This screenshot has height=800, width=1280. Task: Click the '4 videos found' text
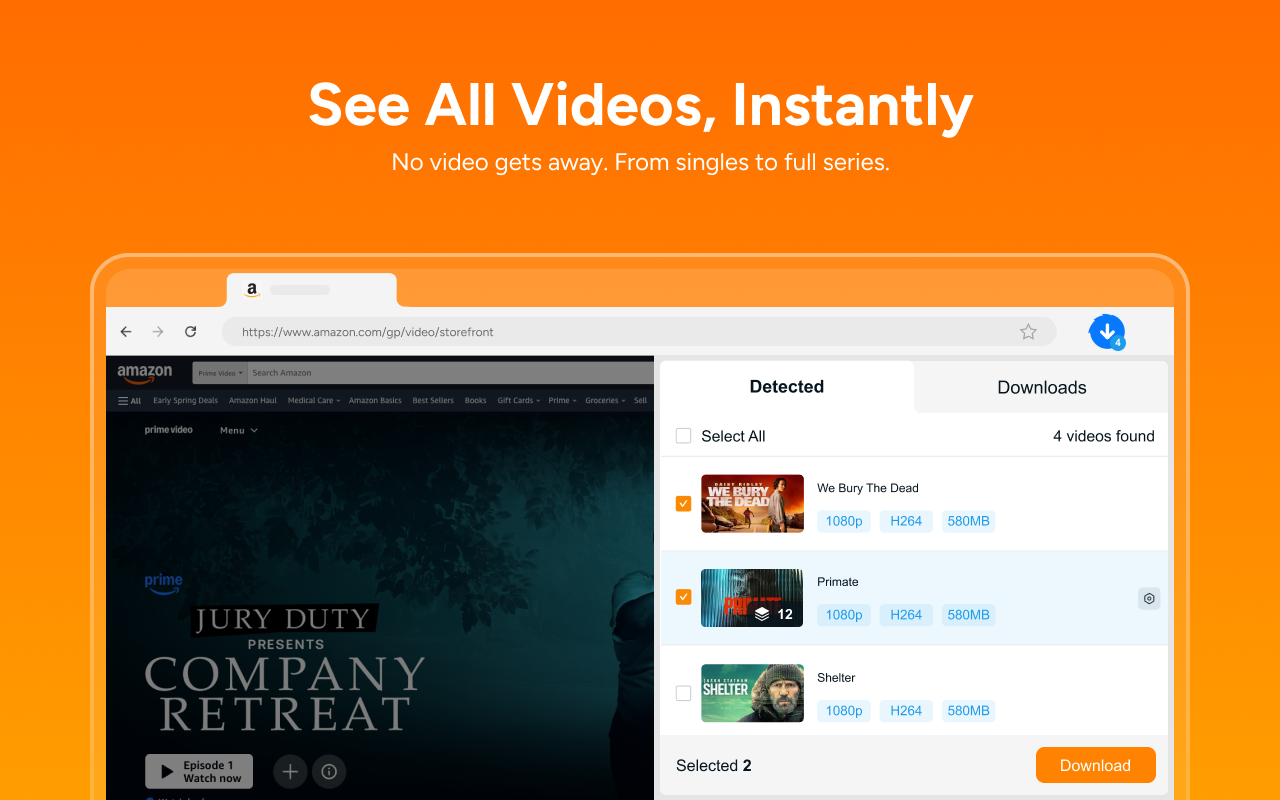pyautogui.click(x=1104, y=436)
